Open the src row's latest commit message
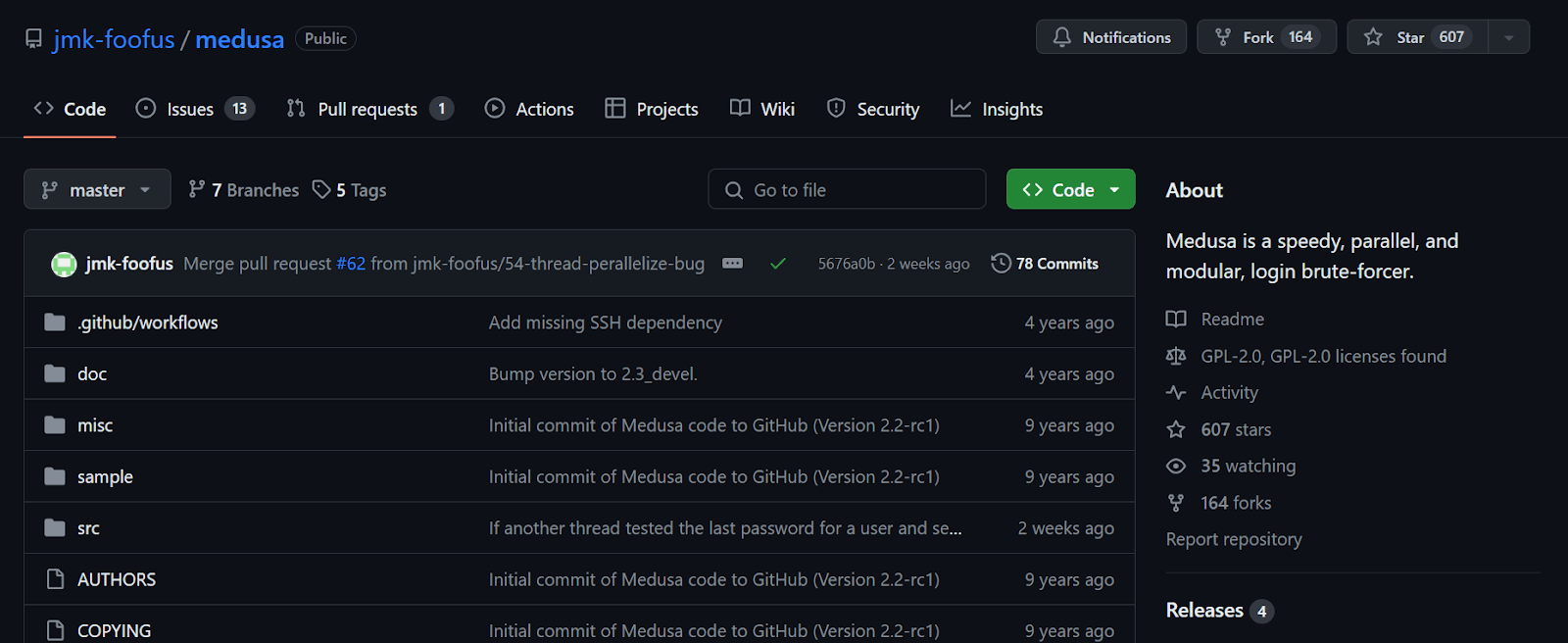The image size is (1568, 643). tap(725, 528)
